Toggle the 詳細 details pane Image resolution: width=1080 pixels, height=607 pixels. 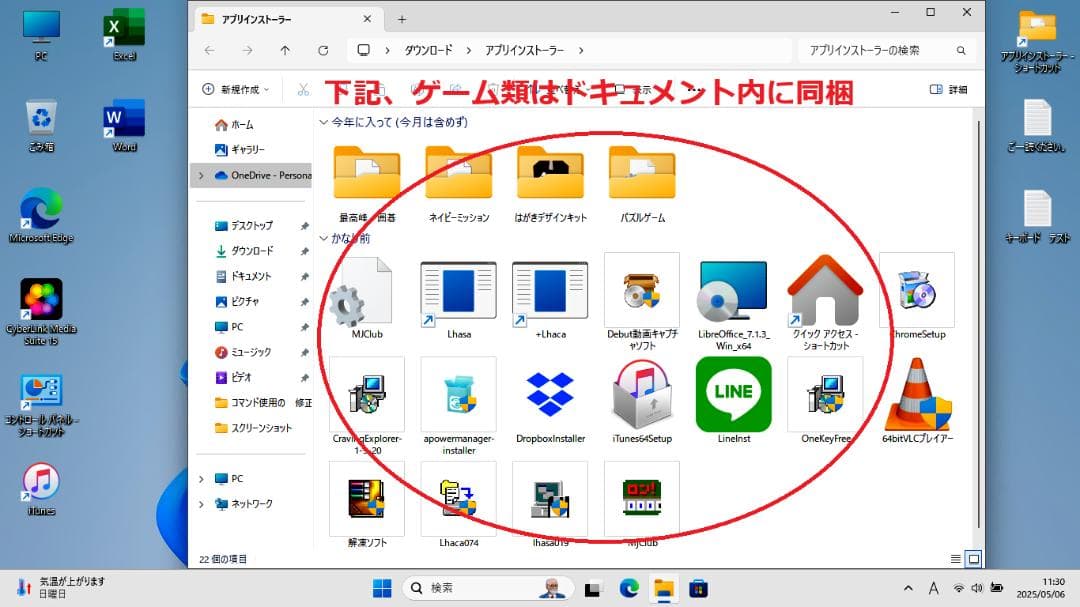(948, 90)
